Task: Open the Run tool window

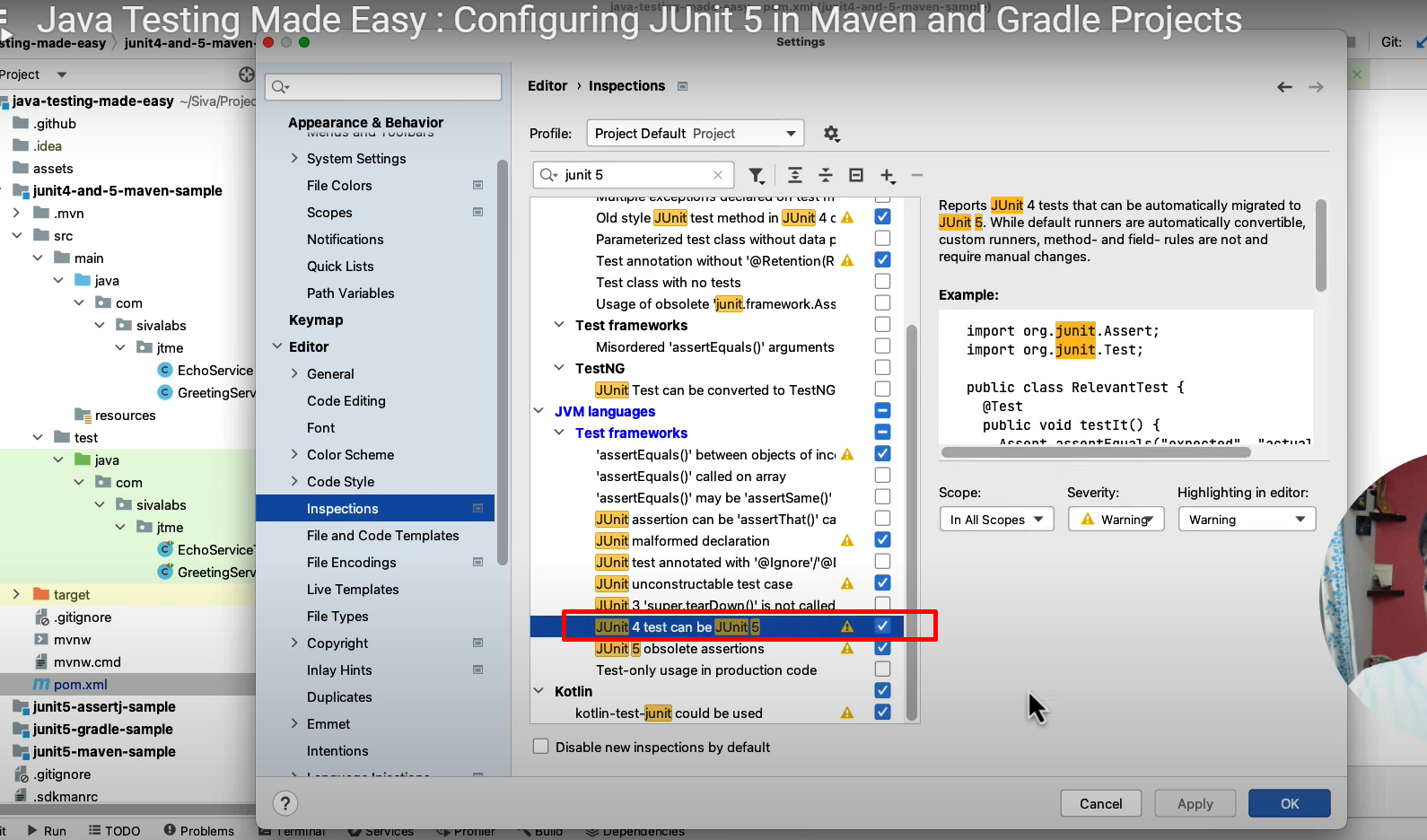Action: click(x=47, y=831)
